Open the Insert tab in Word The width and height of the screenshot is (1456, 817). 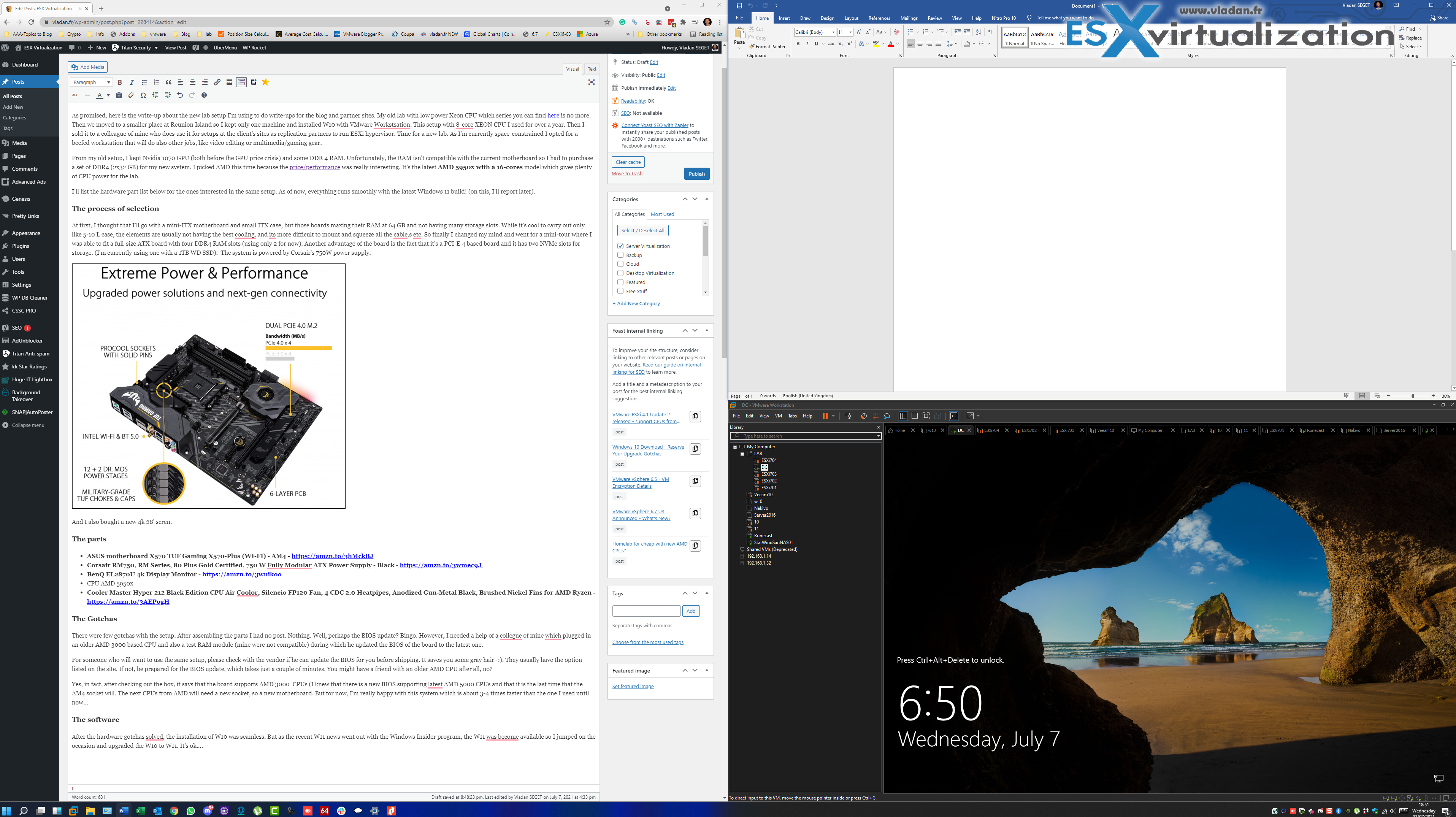pyautogui.click(x=784, y=18)
